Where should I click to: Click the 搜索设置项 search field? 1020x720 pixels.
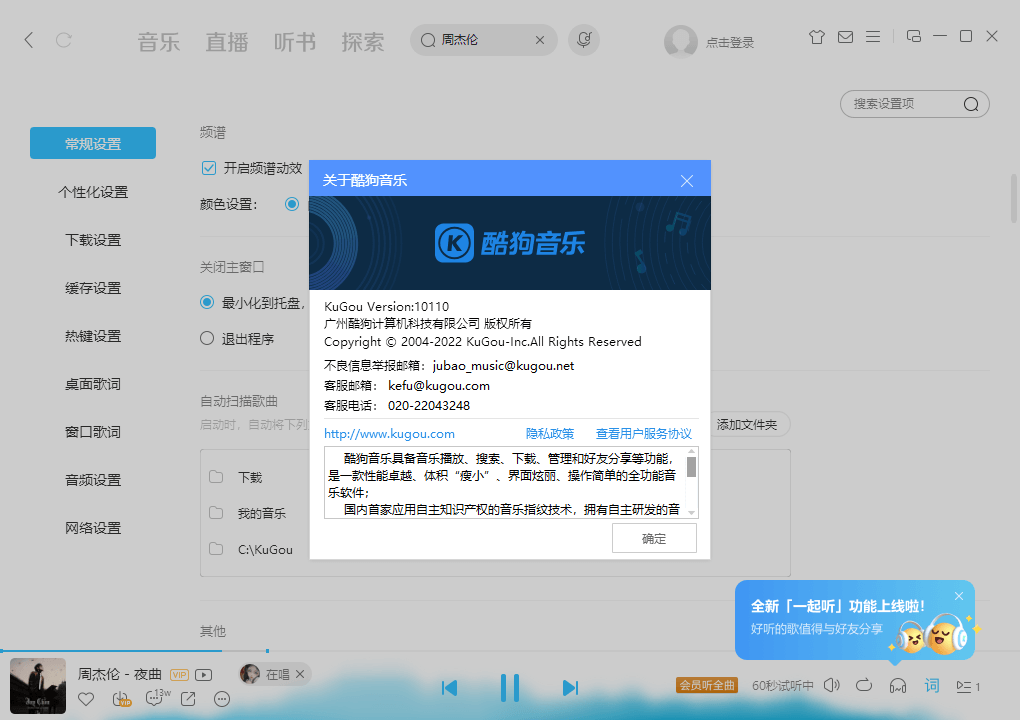pos(905,104)
